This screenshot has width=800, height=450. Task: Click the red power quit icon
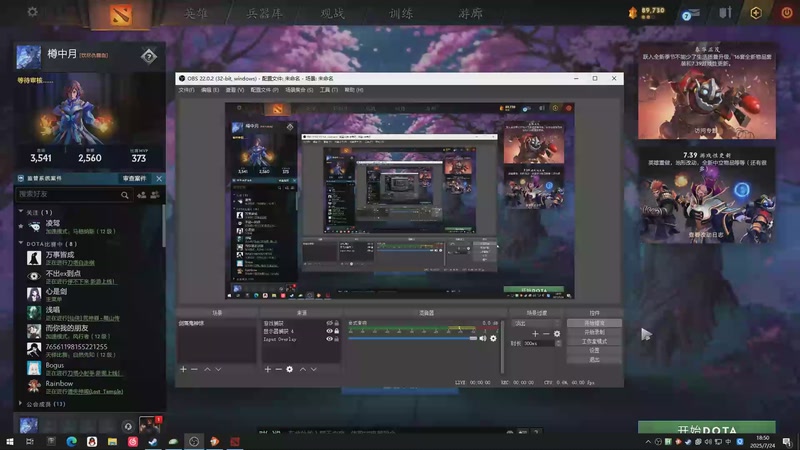click(787, 13)
